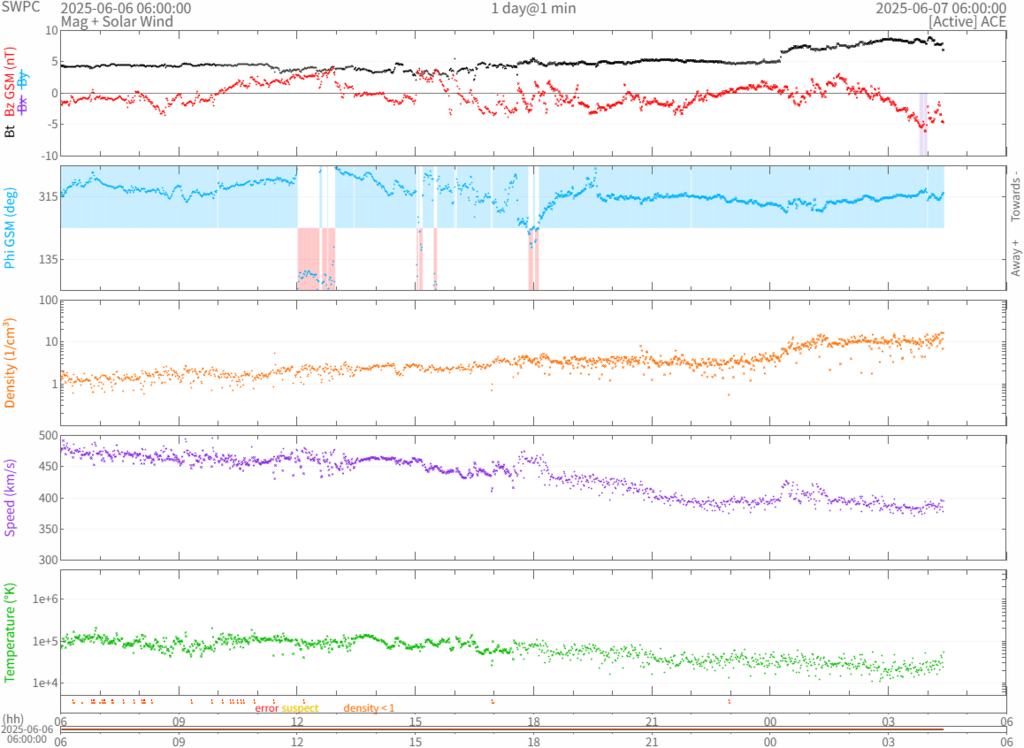Click the purple highlighted band in Bz plot

coord(923,124)
